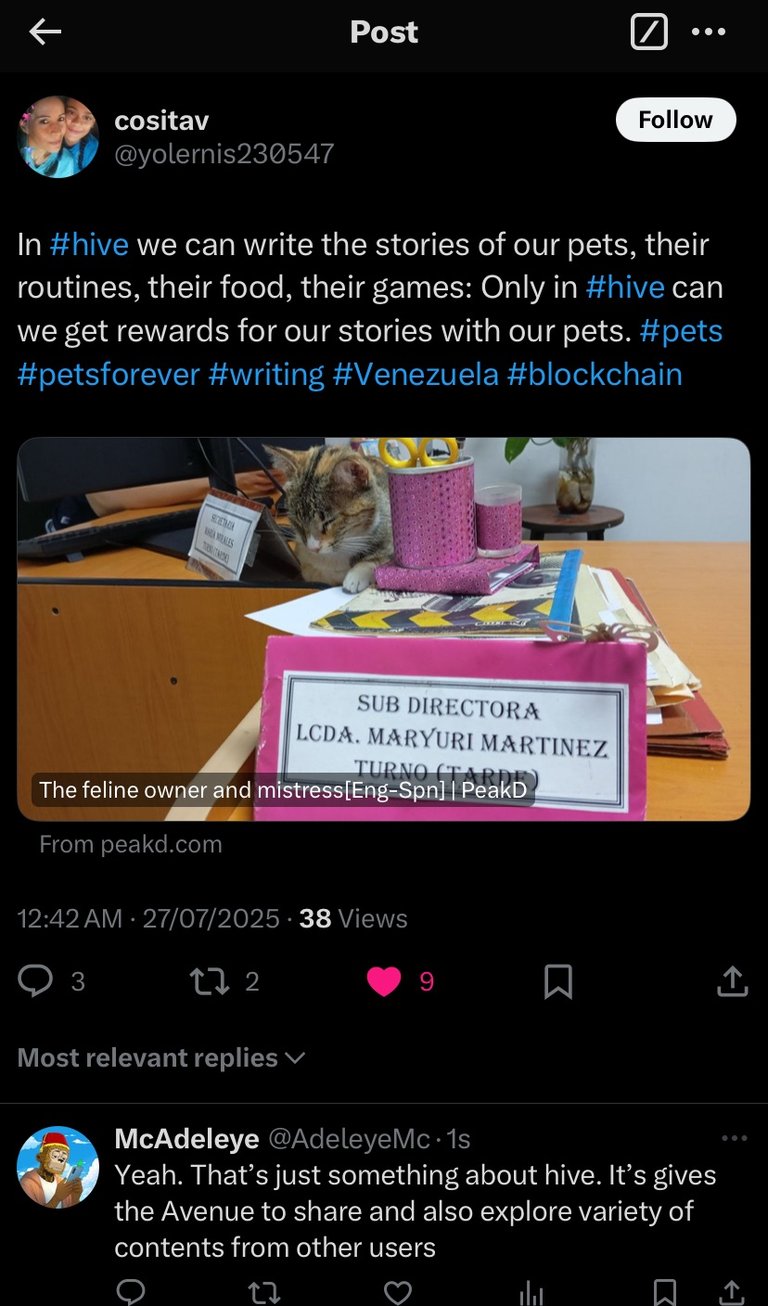Screen dimensions: 768x1306
Task: Follow cositav with the Follow button
Action: [x=675, y=120]
